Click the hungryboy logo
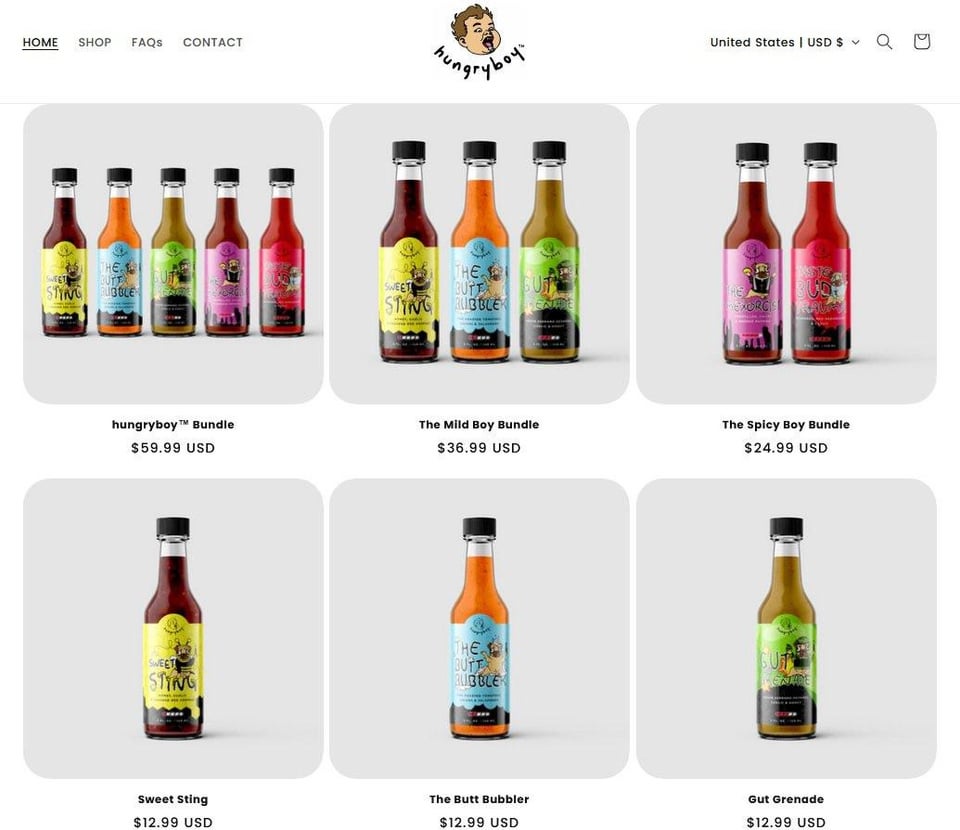960x830 pixels. tap(479, 42)
